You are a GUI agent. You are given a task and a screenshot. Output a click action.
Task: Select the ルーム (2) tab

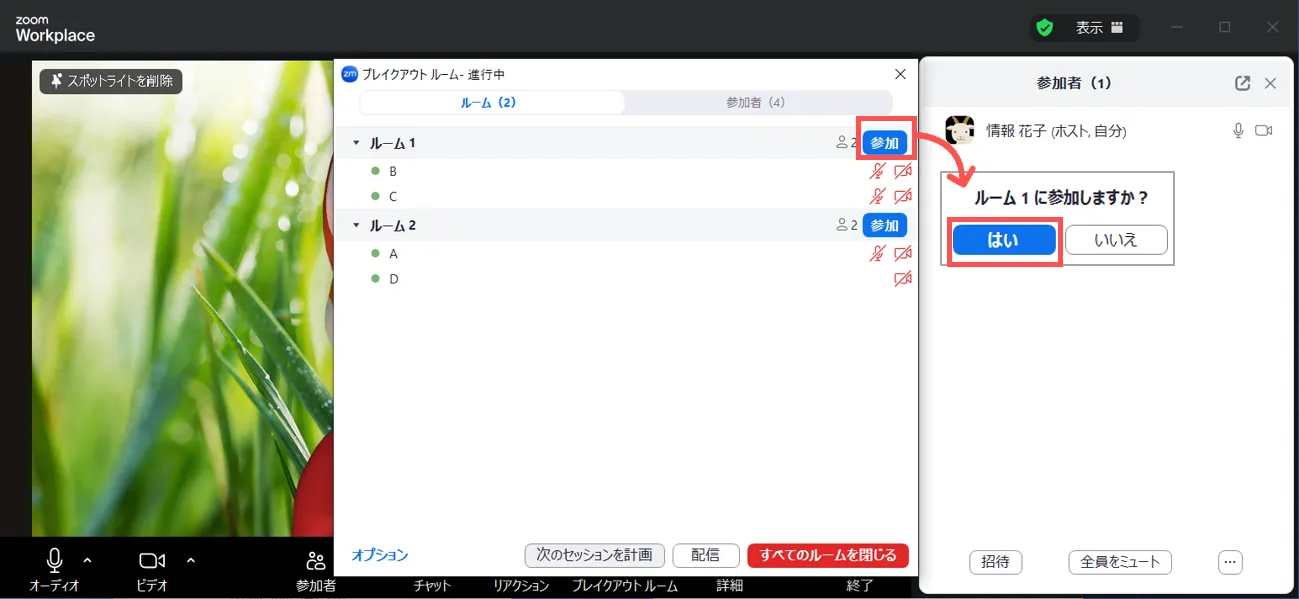point(489,103)
